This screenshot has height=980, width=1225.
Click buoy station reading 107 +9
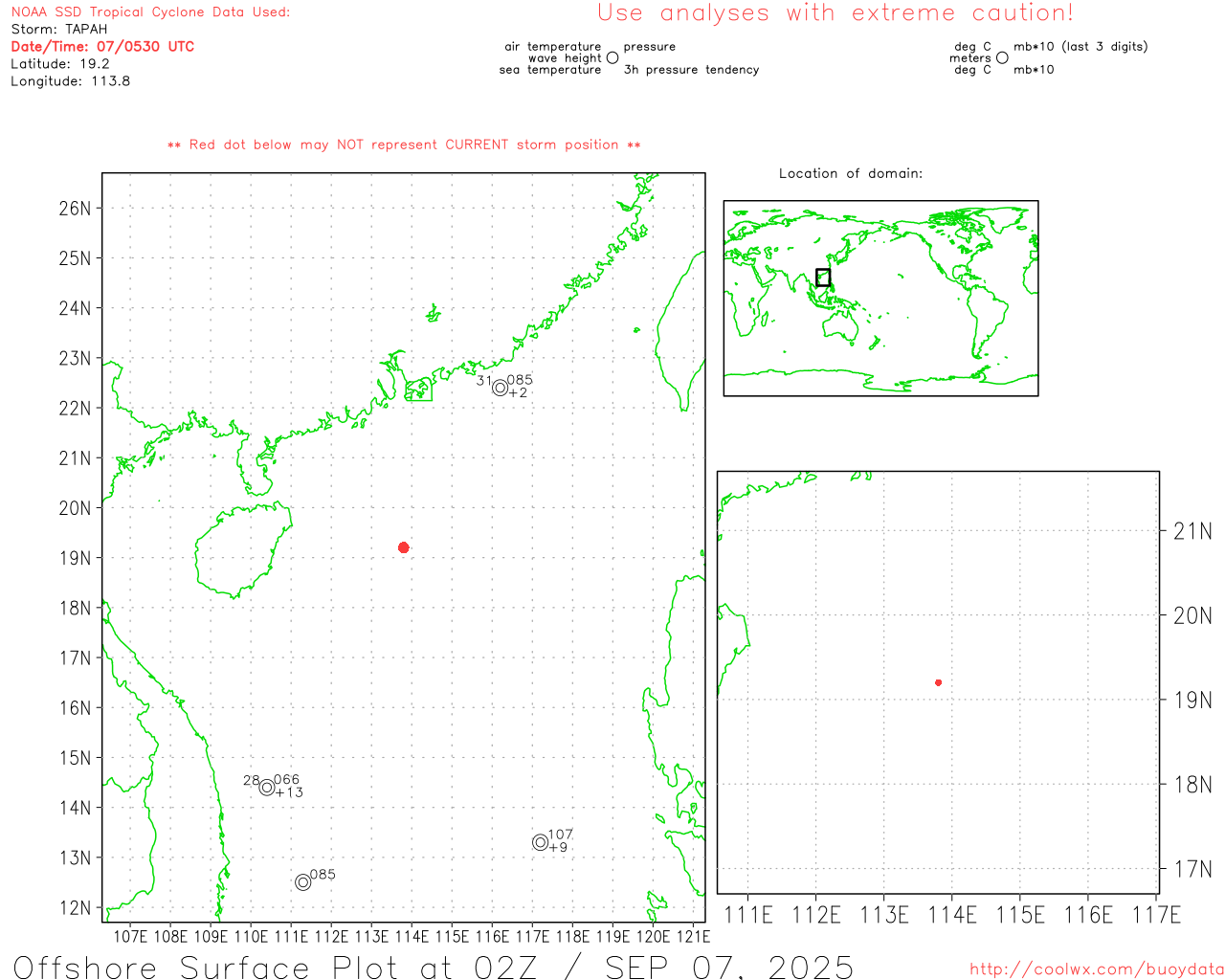point(541,842)
